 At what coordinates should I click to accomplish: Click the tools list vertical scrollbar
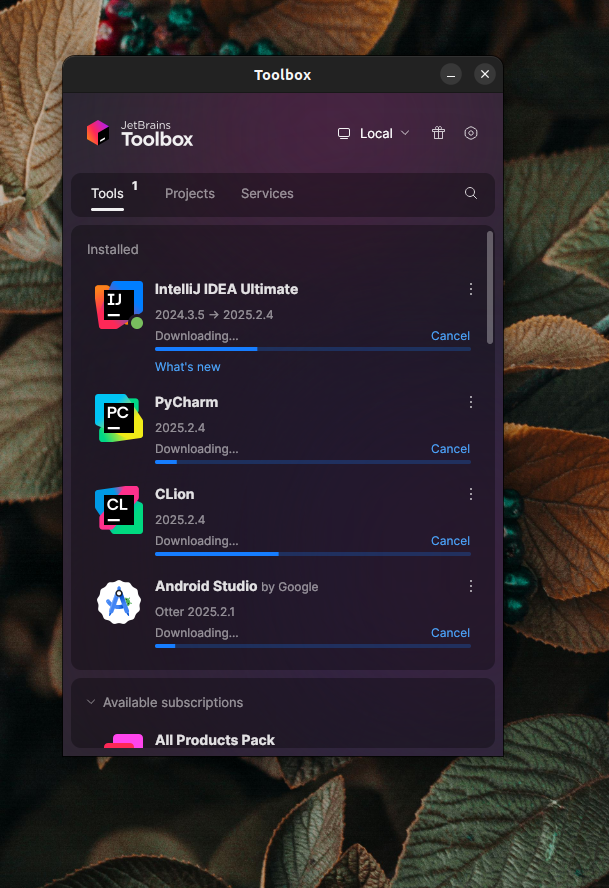pyautogui.click(x=490, y=287)
